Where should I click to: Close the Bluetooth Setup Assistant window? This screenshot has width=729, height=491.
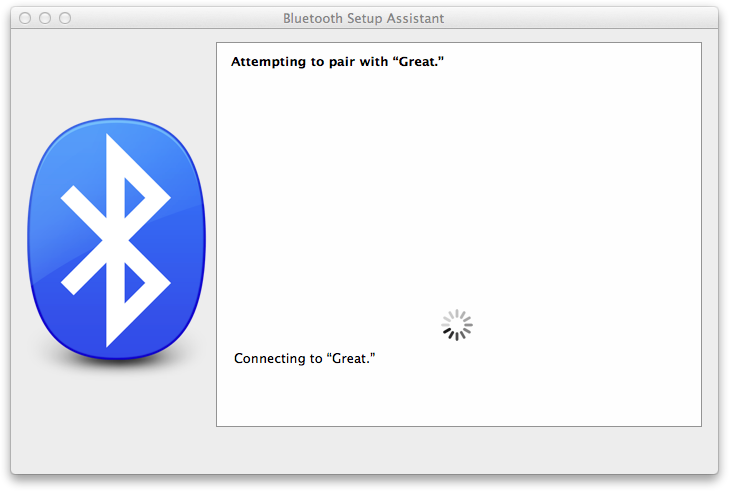pyautogui.click(x=25, y=18)
